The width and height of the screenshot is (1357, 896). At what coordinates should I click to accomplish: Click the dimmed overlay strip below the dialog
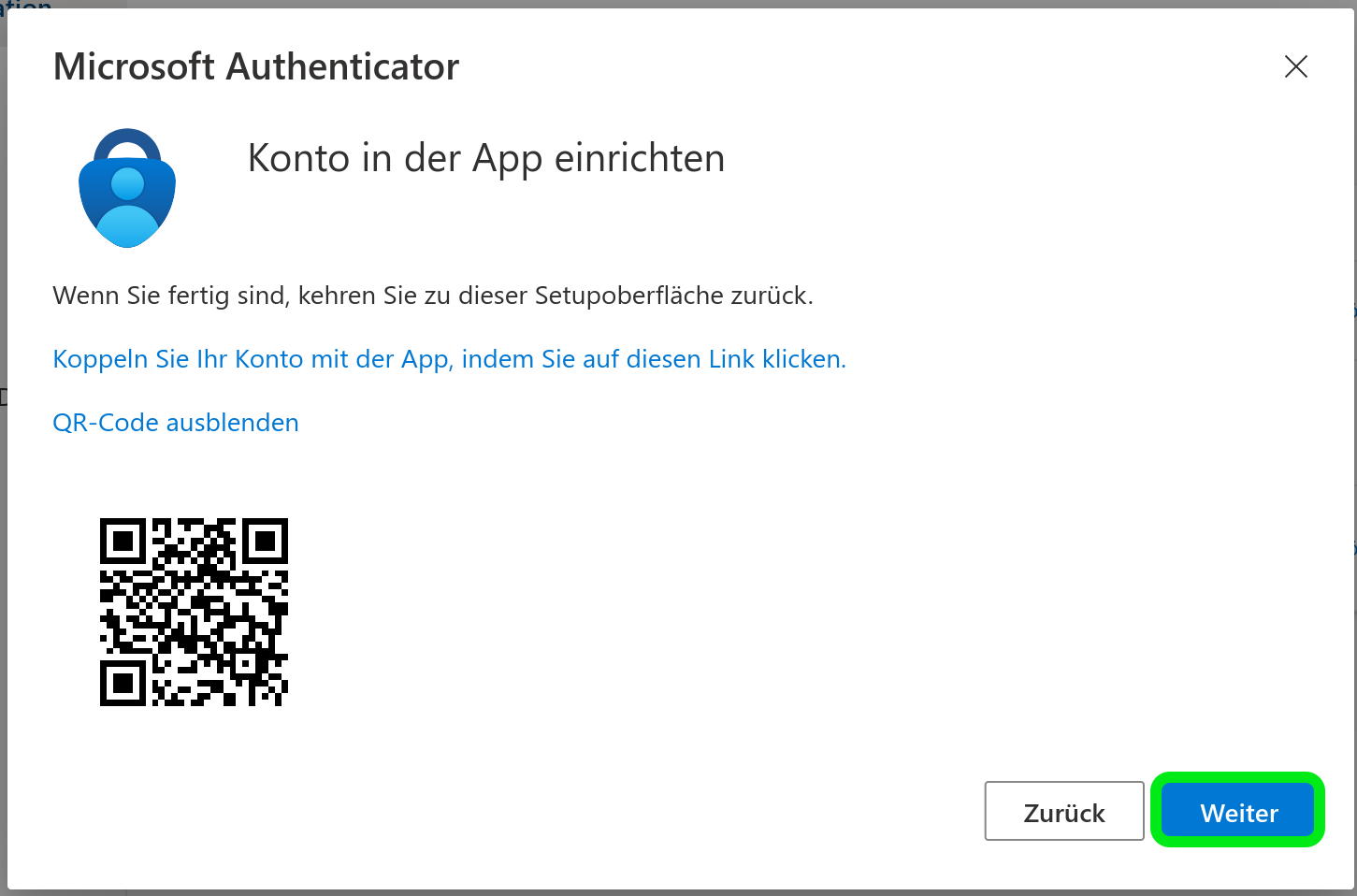[x=678, y=892]
